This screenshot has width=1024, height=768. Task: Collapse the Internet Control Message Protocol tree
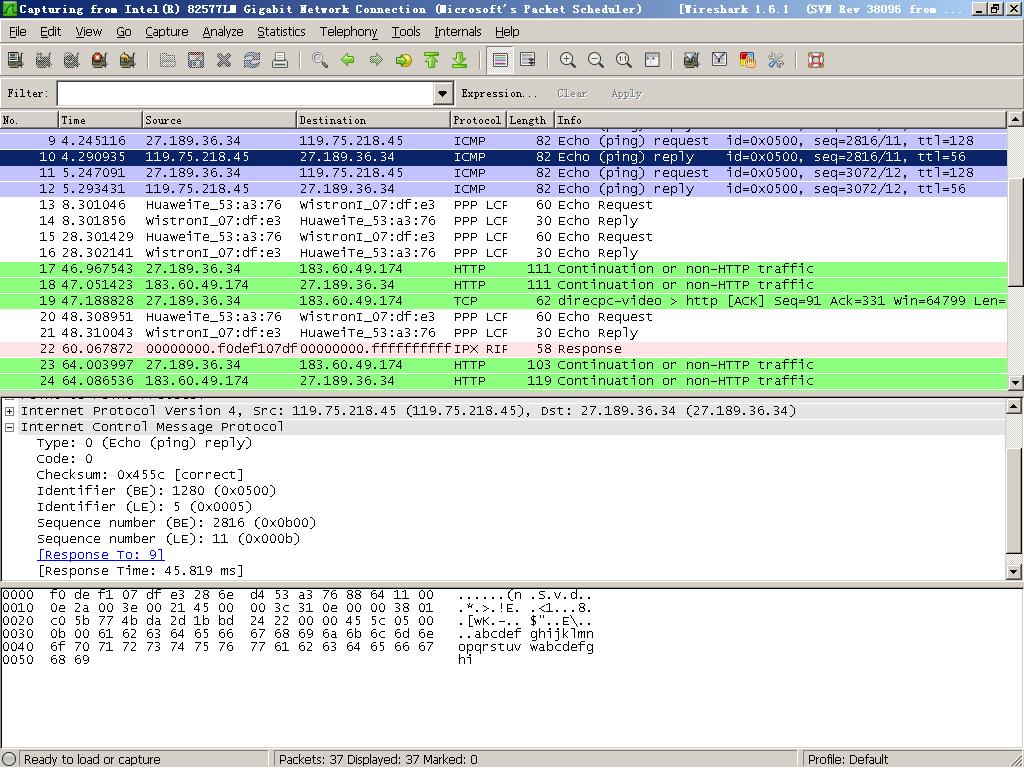(10, 427)
